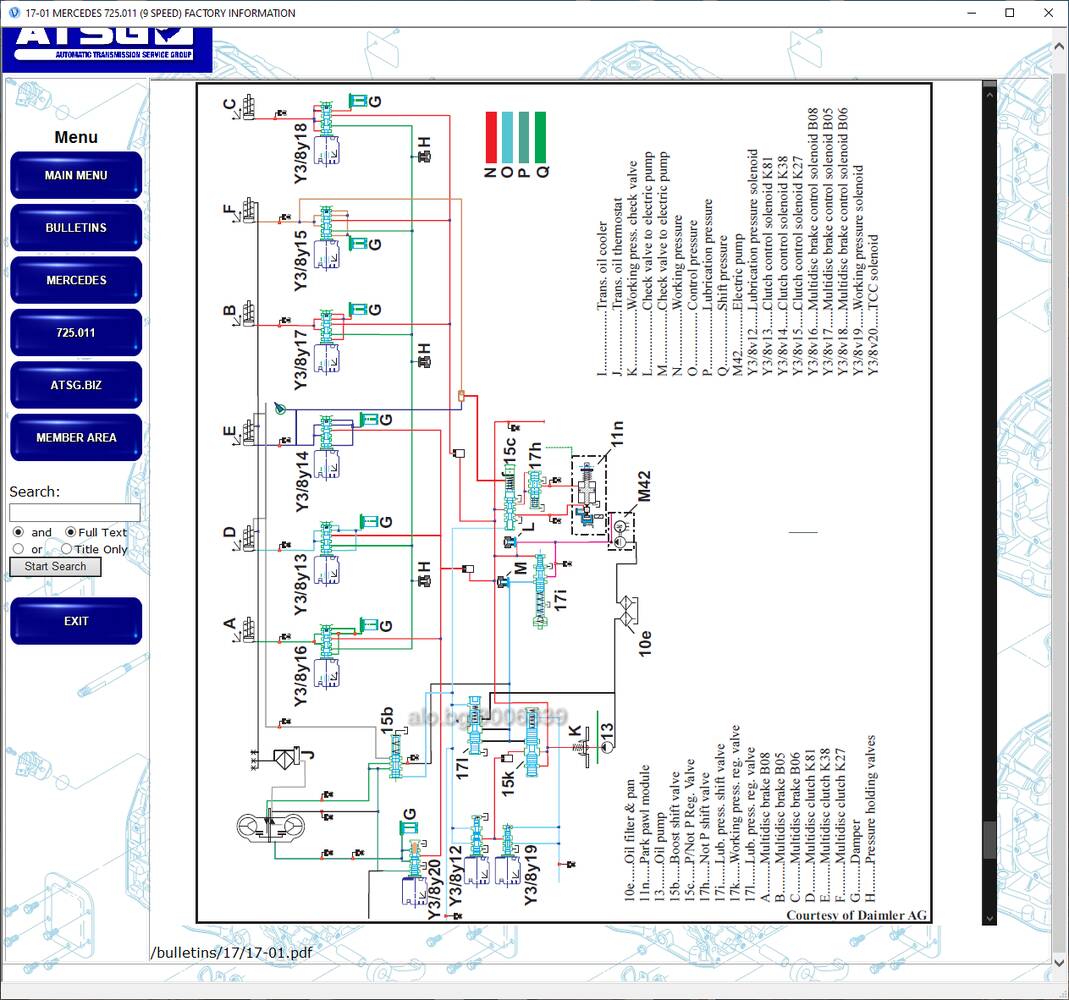Click the 11n park pawl module symbol
1069x1000 pixels.
click(588, 494)
